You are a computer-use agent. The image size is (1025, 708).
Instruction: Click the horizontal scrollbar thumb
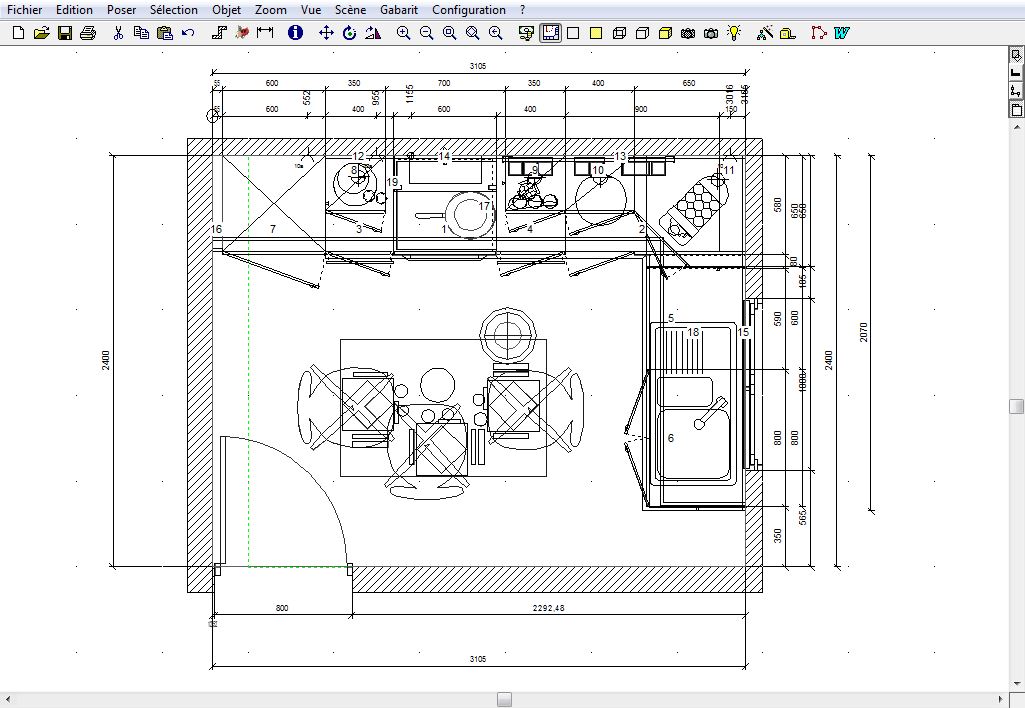coord(505,699)
